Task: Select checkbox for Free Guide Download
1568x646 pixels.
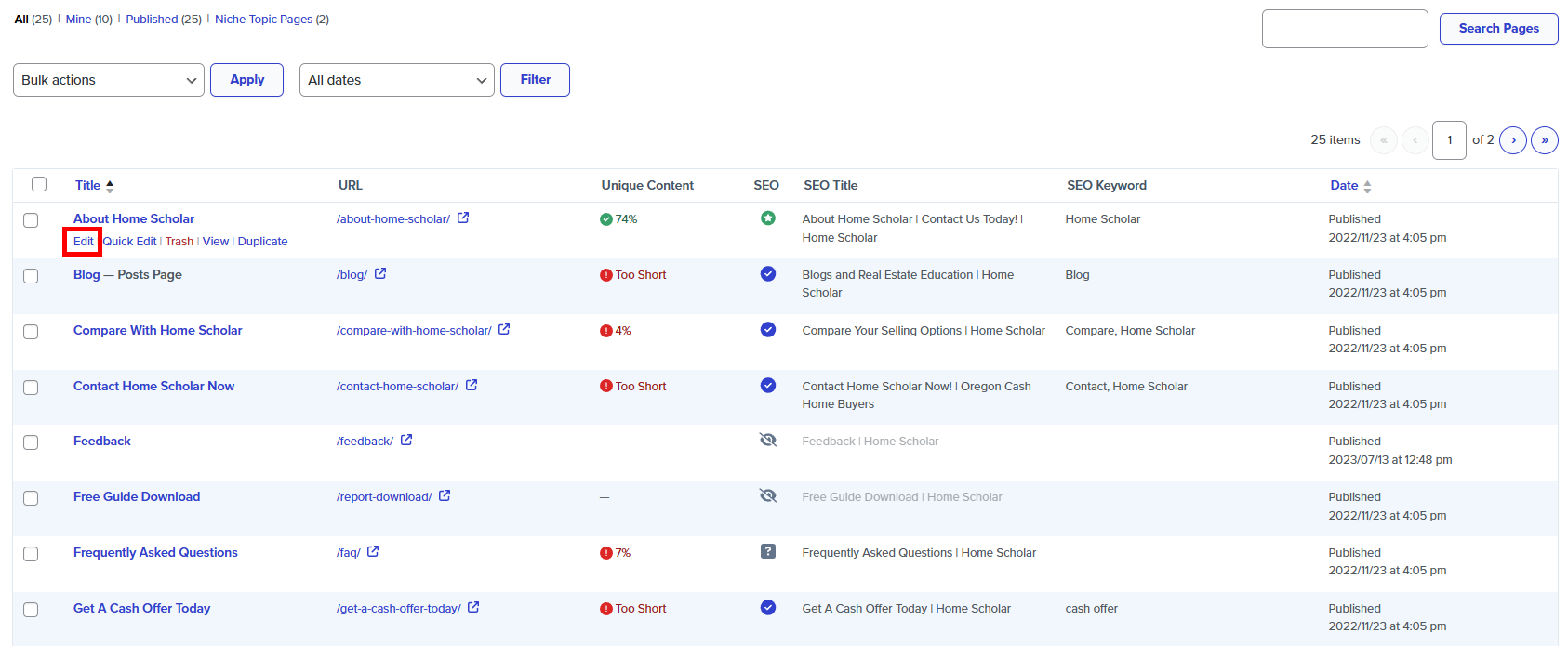Action: click(x=31, y=498)
